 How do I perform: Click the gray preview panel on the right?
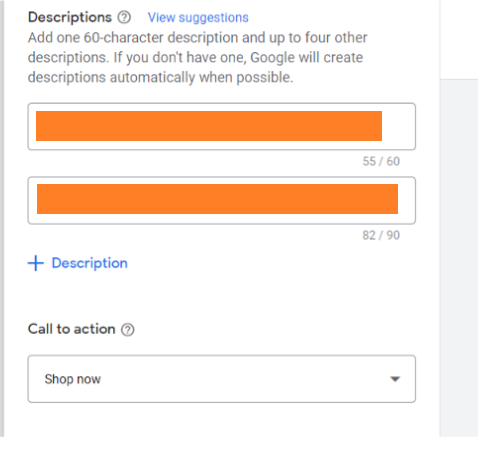click(x=460, y=257)
